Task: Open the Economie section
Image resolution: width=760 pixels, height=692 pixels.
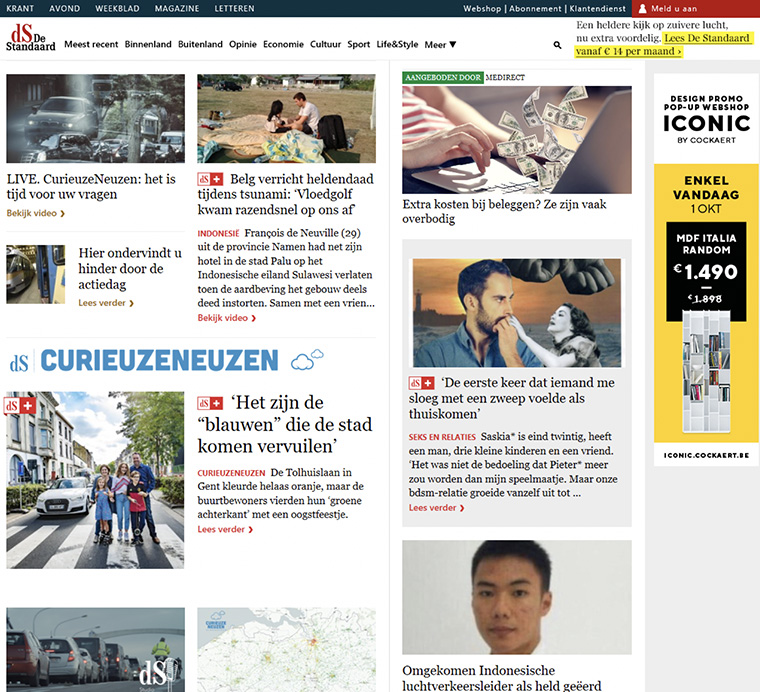Action: click(x=283, y=44)
